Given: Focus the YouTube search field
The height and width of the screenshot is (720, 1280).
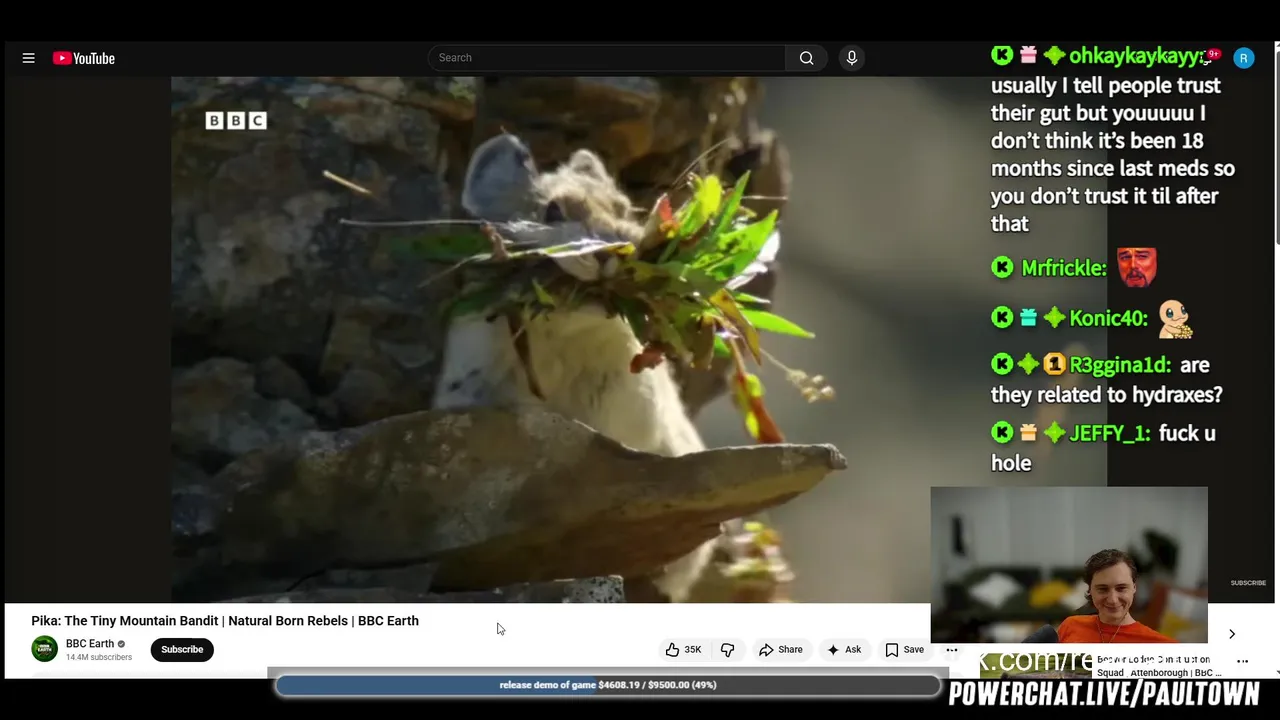Looking at the screenshot, I should coord(607,58).
